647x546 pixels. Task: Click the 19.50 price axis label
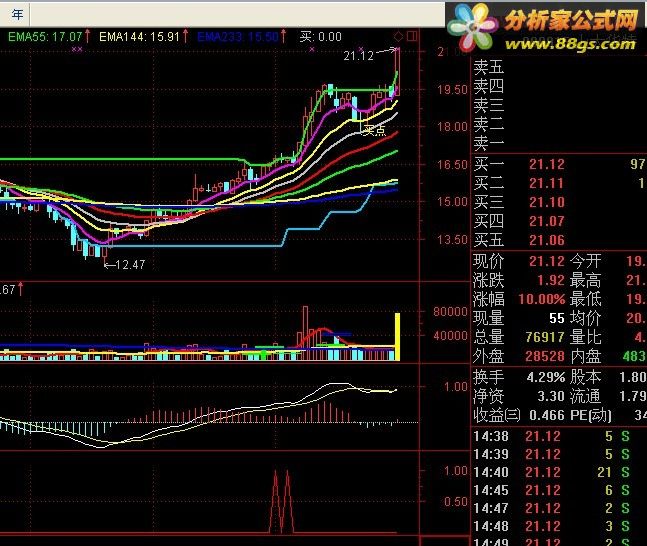coord(452,90)
